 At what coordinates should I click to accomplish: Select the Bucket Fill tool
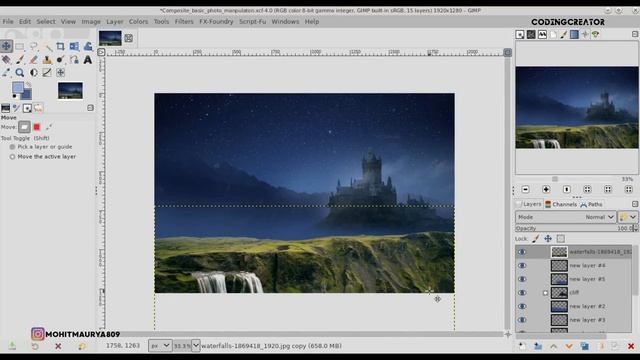[x=6, y=60]
